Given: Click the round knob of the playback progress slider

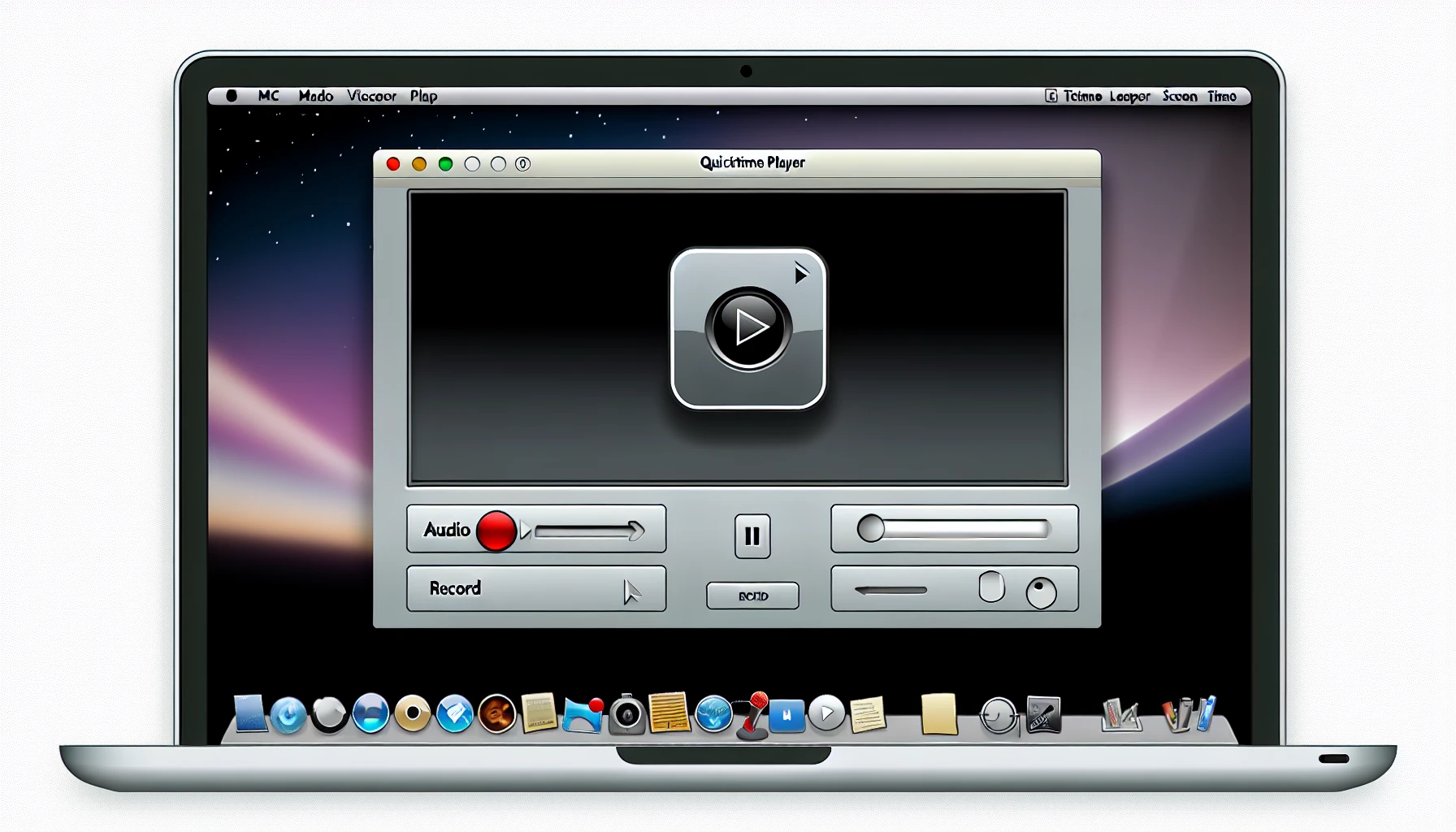Looking at the screenshot, I should pos(870,529).
